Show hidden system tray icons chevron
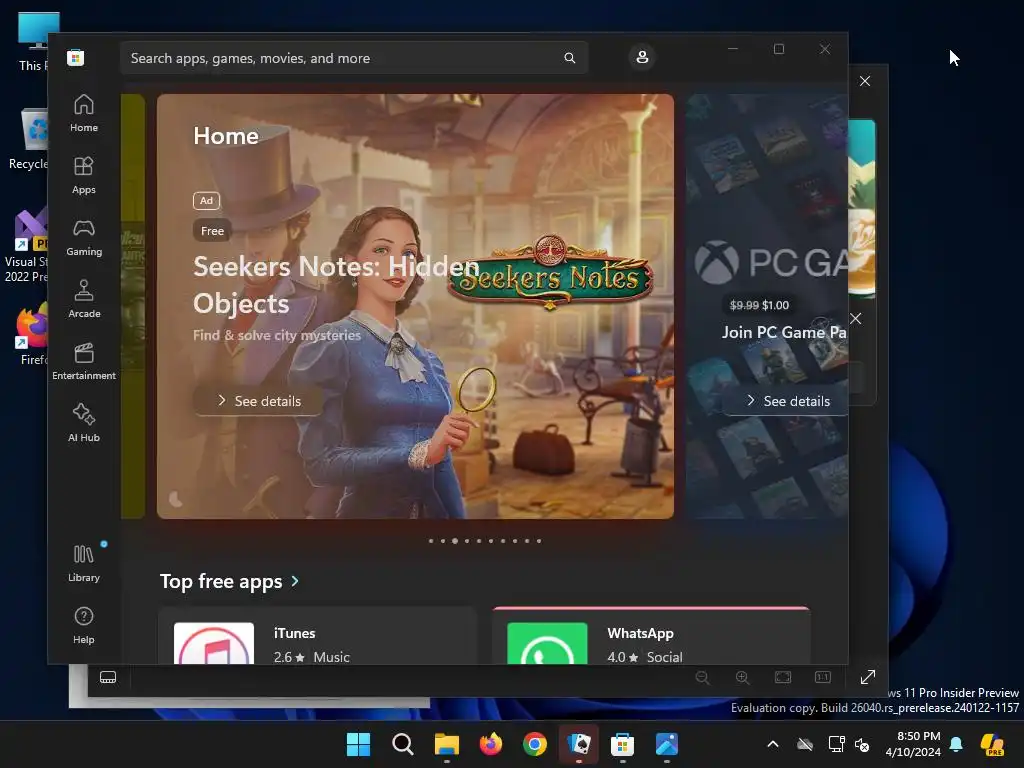Viewport: 1024px width, 768px height. 773,744
